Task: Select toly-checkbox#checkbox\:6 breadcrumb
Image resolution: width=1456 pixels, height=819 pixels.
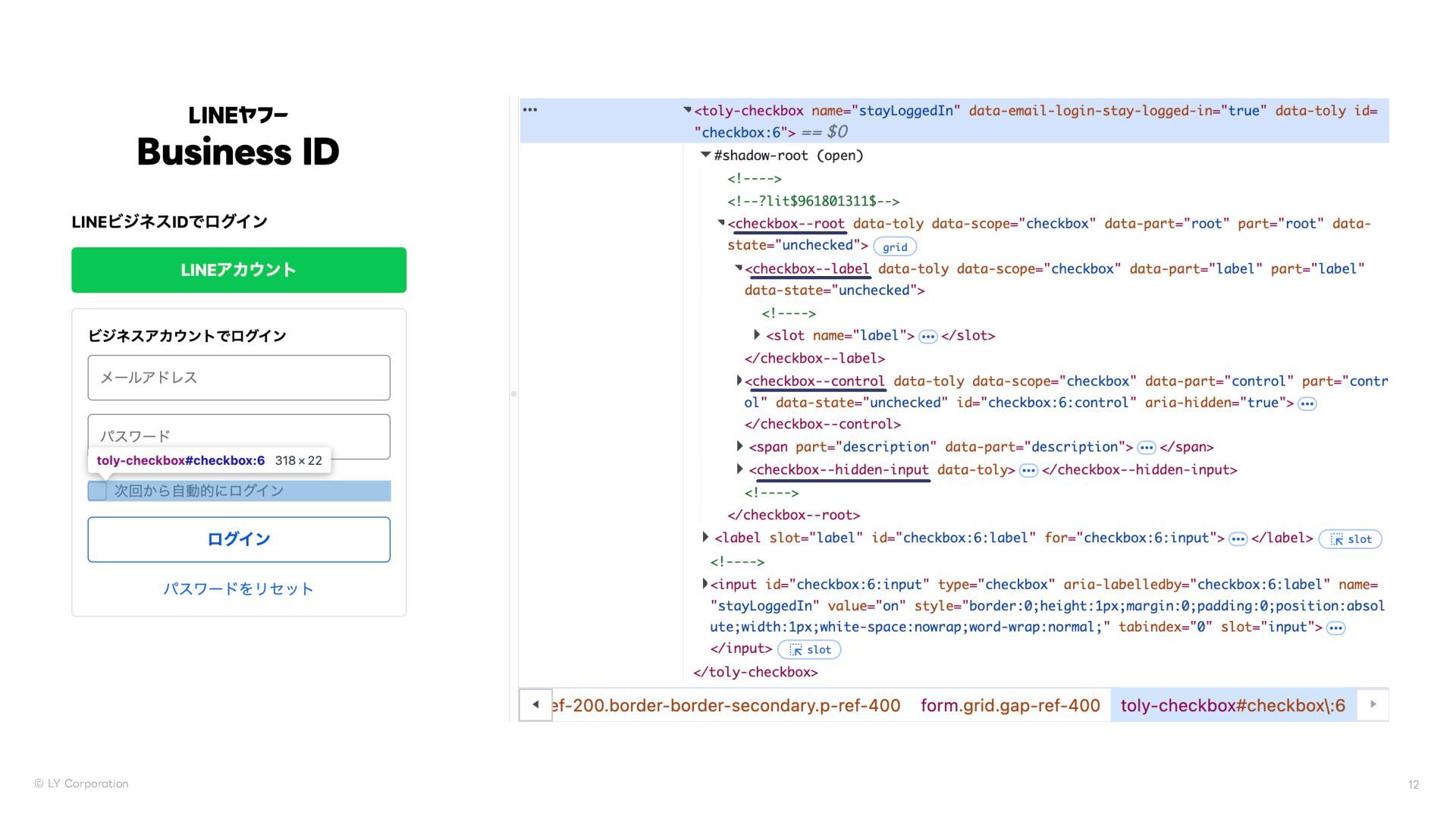Action: [1232, 705]
